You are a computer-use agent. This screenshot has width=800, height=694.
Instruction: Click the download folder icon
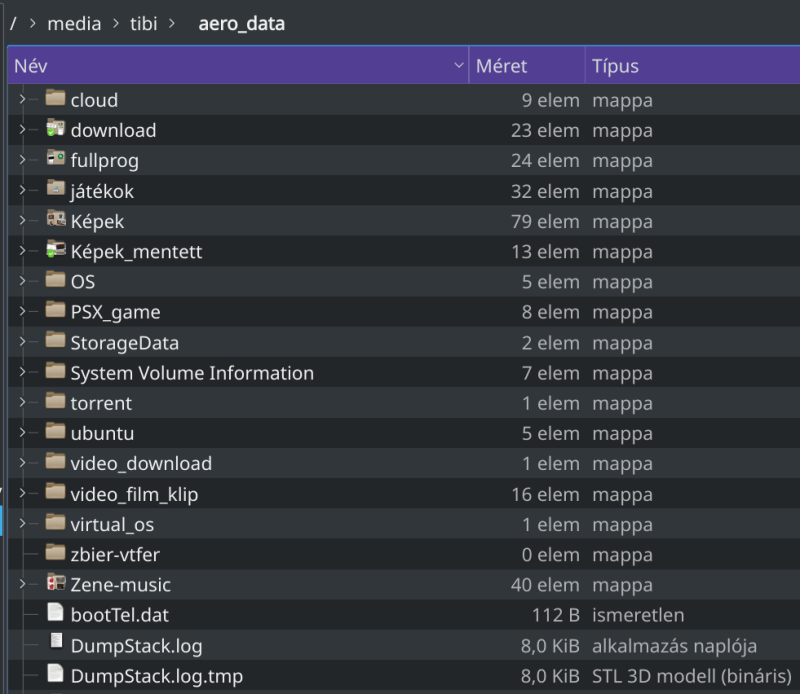point(56,128)
